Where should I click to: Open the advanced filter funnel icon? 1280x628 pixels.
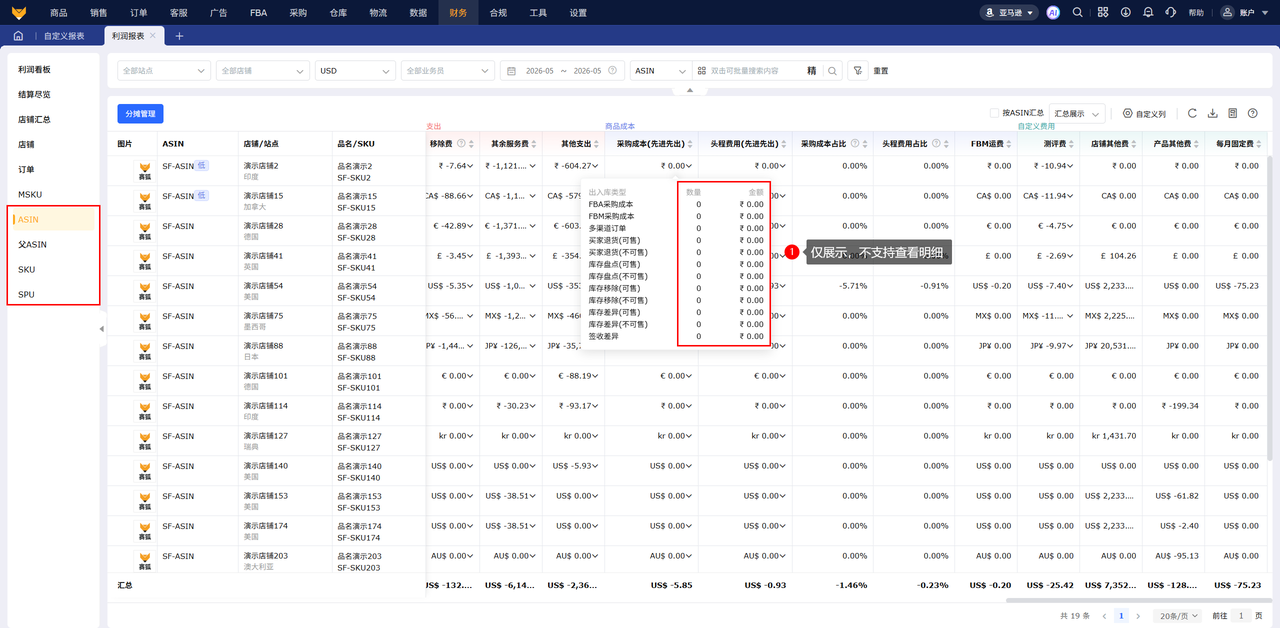tap(857, 71)
